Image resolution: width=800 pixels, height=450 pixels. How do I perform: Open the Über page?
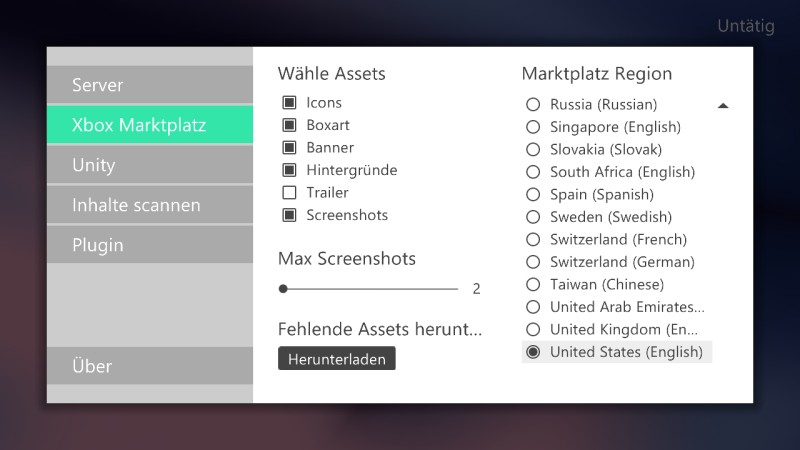(x=149, y=366)
